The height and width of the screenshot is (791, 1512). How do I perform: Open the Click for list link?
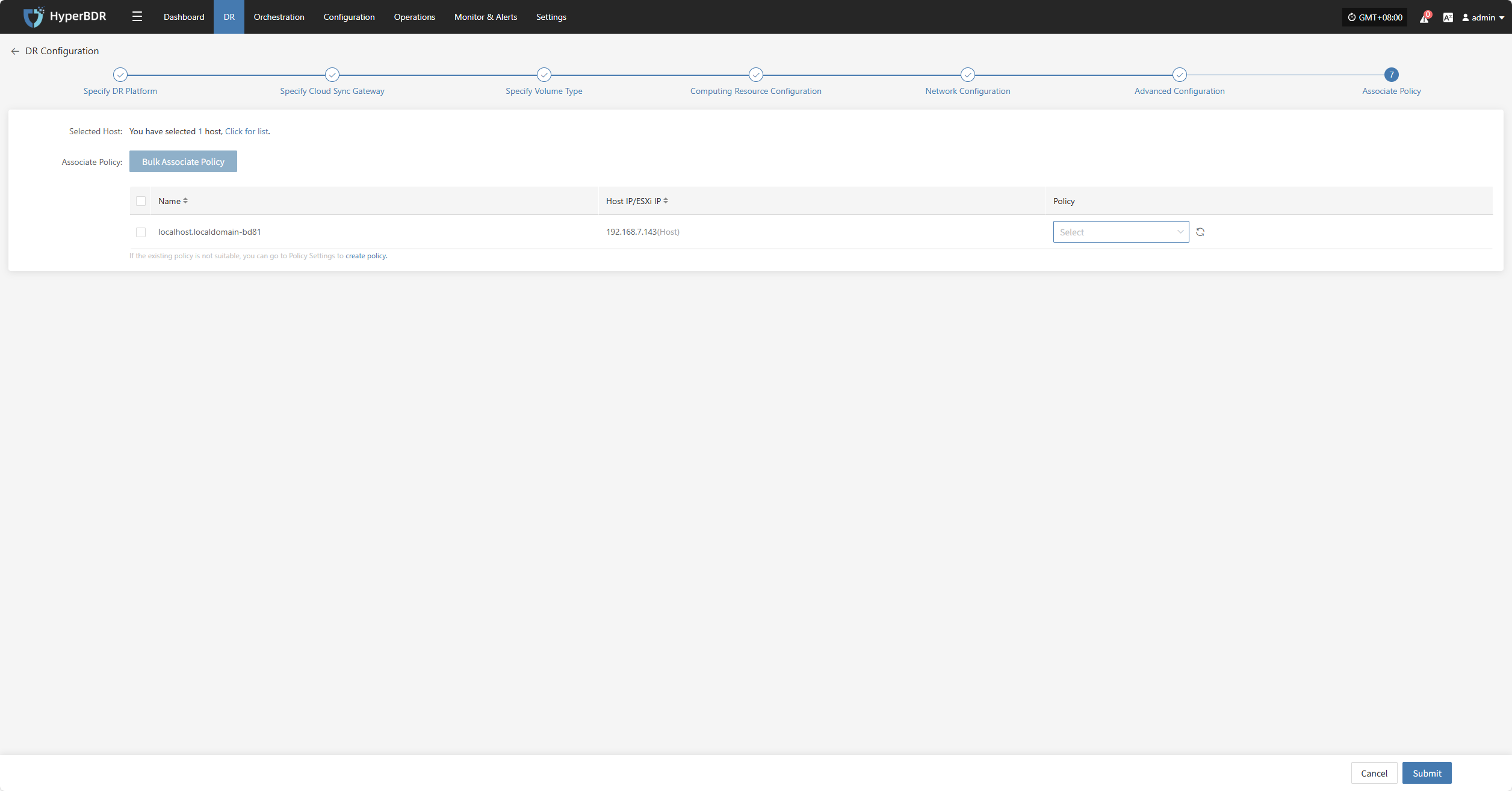click(246, 131)
